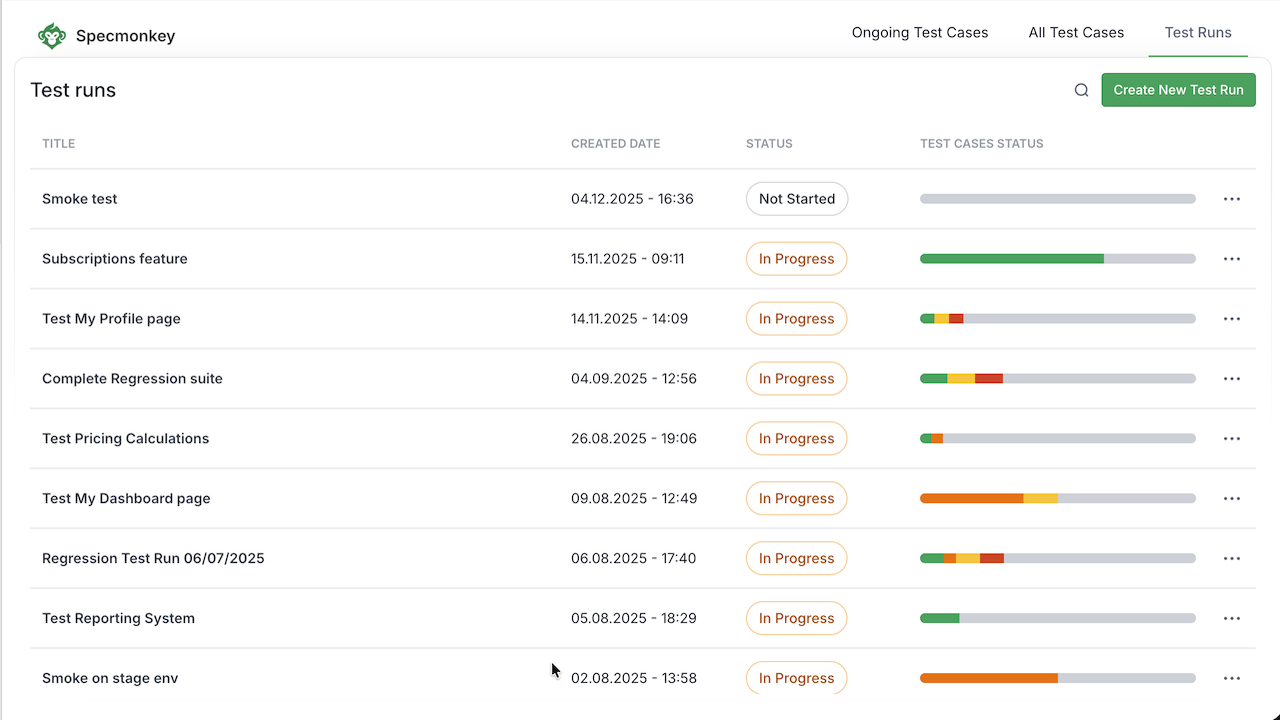Click the date 26.08.2025 - 19:06
The height and width of the screenshot is (720, 1280).
pos(634,439)
